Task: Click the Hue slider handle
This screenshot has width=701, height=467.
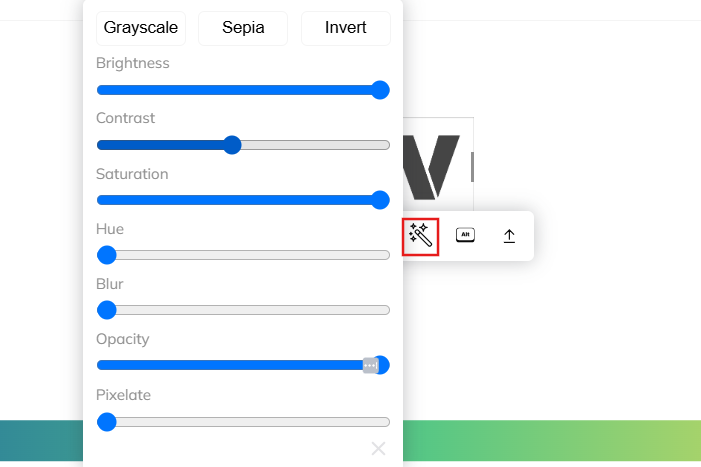Action: point(107,255)
